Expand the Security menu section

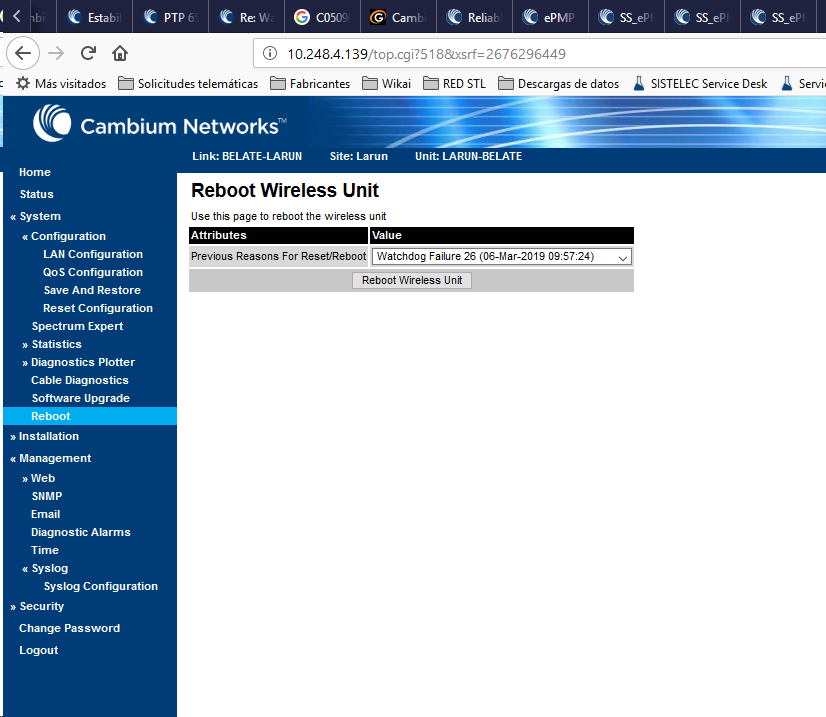[41, 606]
